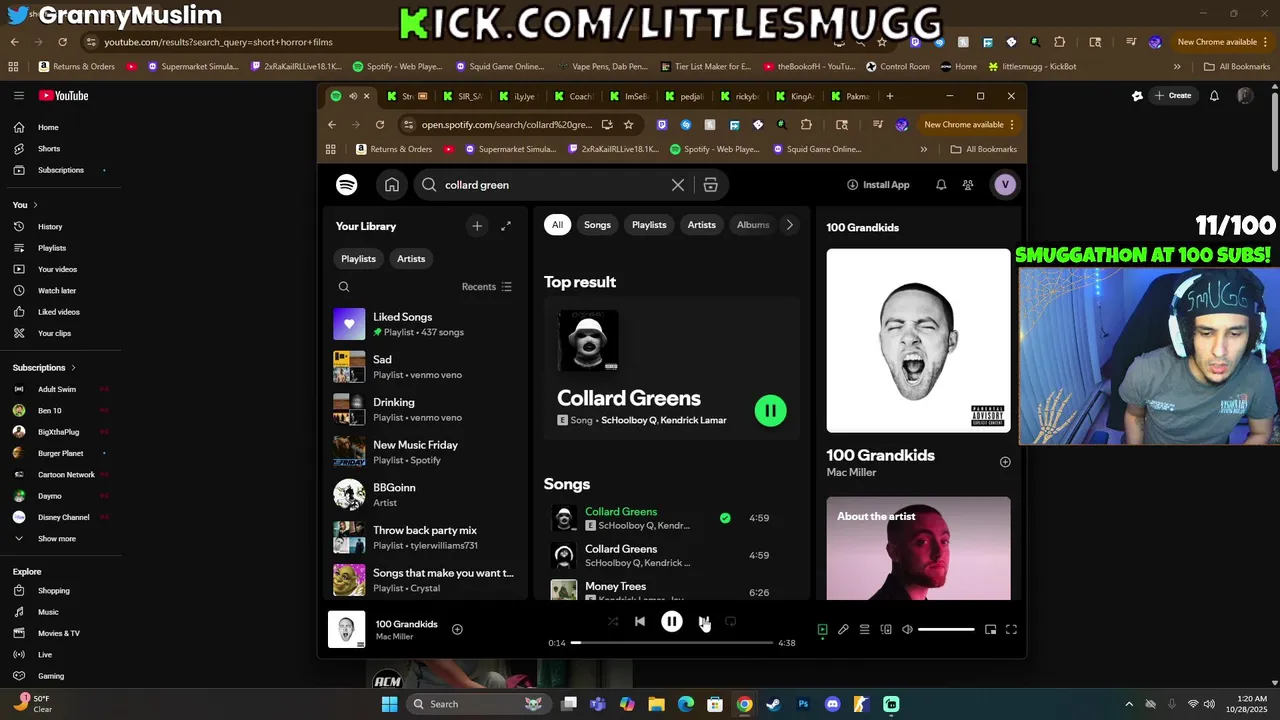Focus the Spotify search field
The image size is (1280, 720).
(555, 185)
